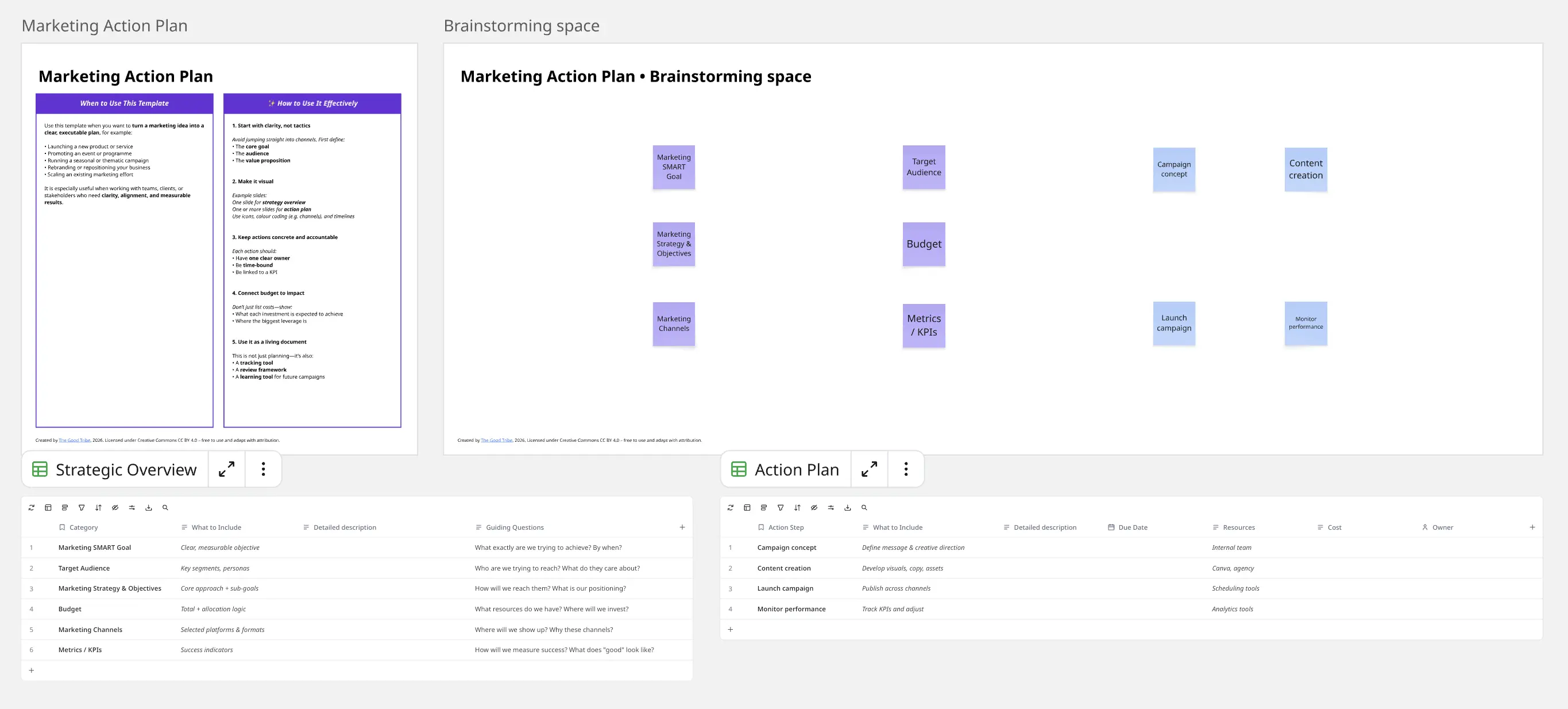Click the row height icon in Action Plan toolbar
The width and height of the screenshot is (1568, 709).
click(763, 507)
